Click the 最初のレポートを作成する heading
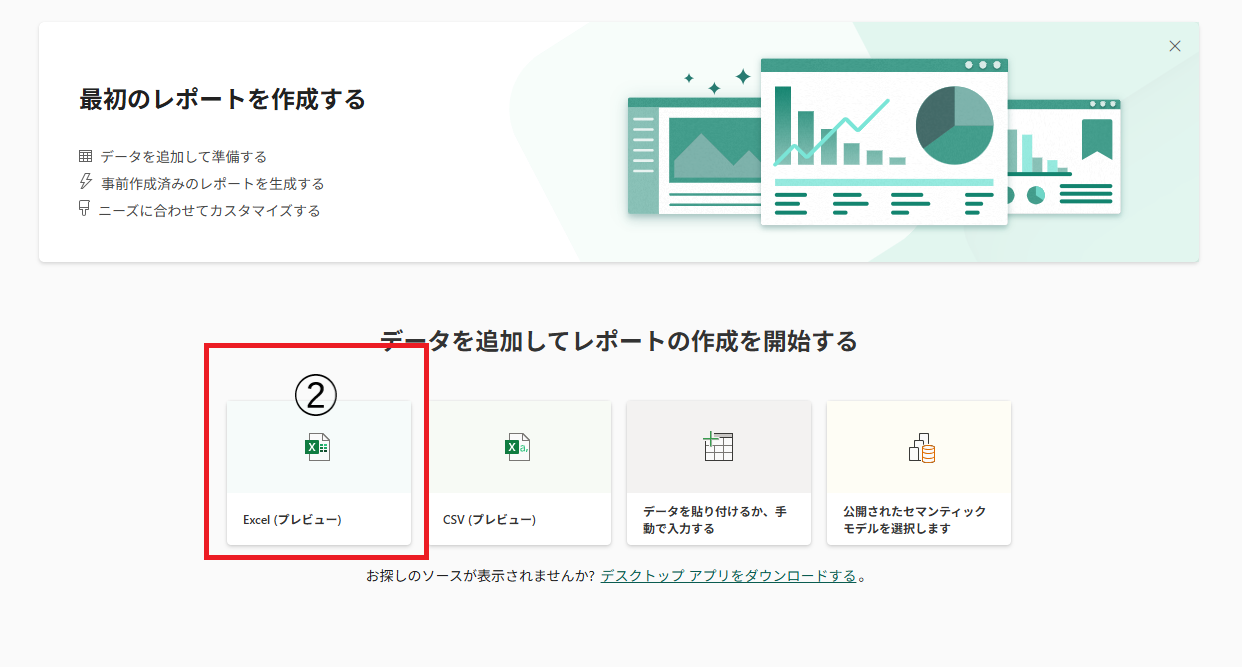 pyautogui.click(x=222, y=100)
